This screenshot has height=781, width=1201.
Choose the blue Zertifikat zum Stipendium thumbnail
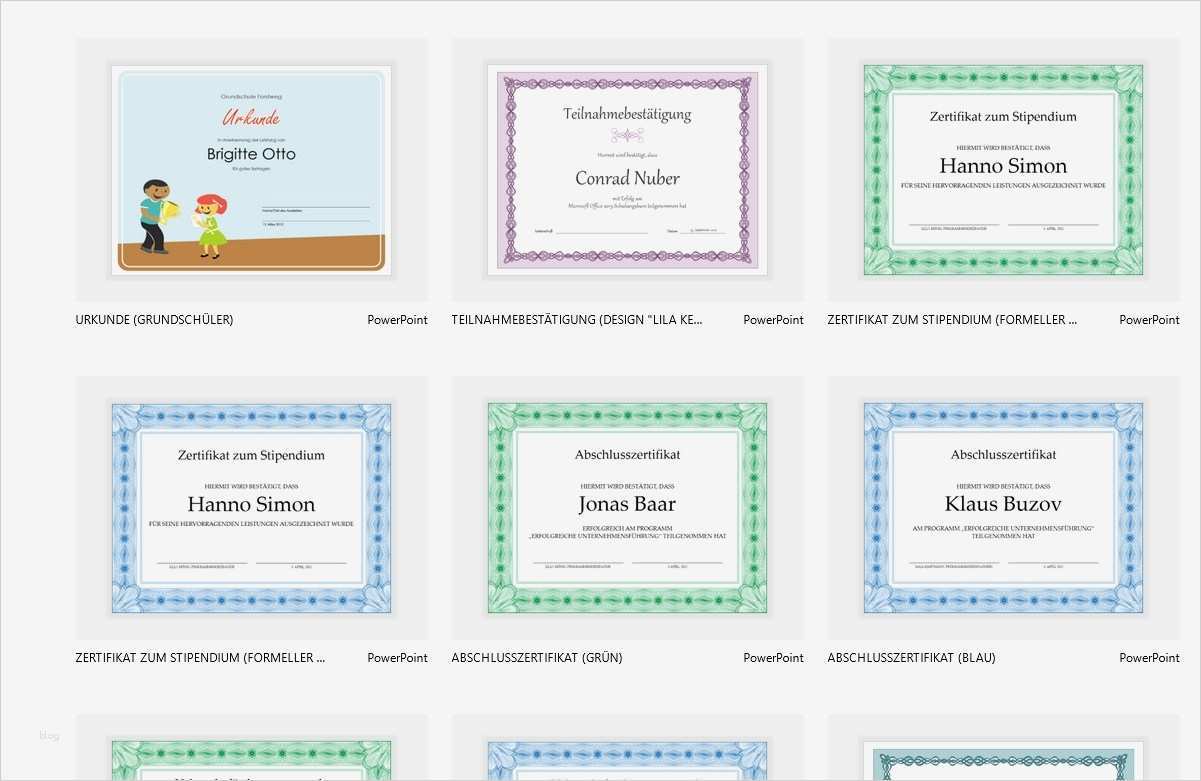coord(251,508)
